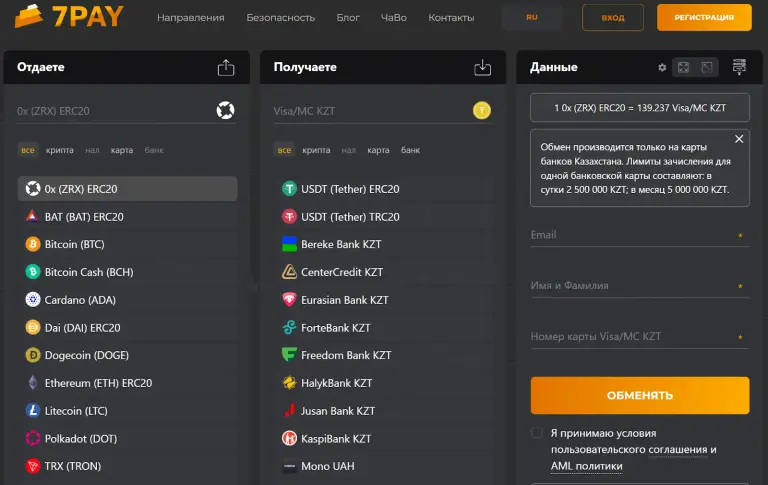Select Eurasian Bank KZT row
768x485 pixels.
[383, 299]
